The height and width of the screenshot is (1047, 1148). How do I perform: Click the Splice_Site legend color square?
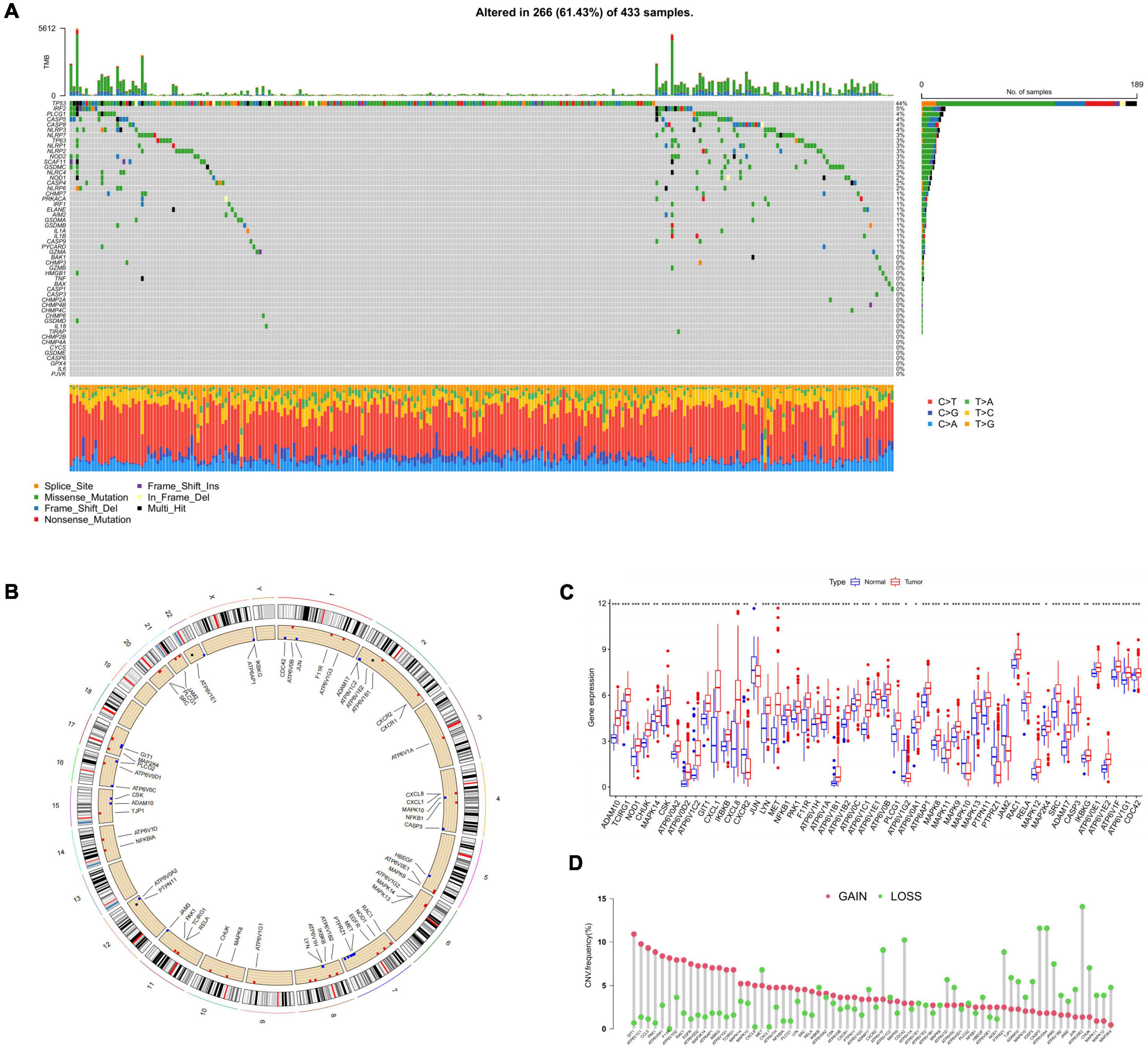coord(36,487)
